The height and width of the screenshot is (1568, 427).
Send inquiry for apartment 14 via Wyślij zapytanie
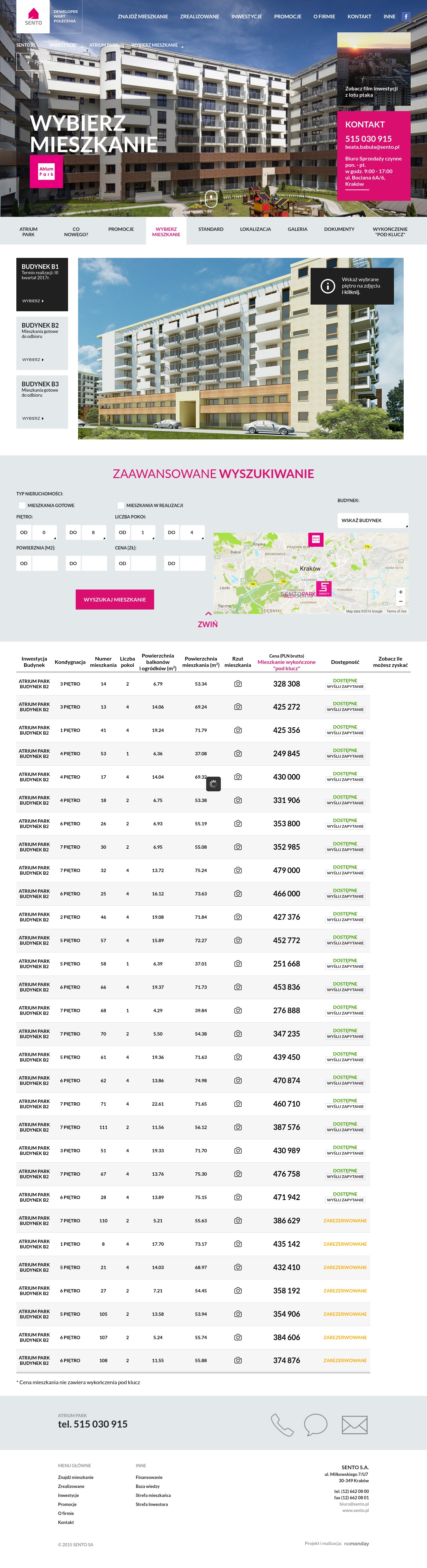tap(345, 687)
